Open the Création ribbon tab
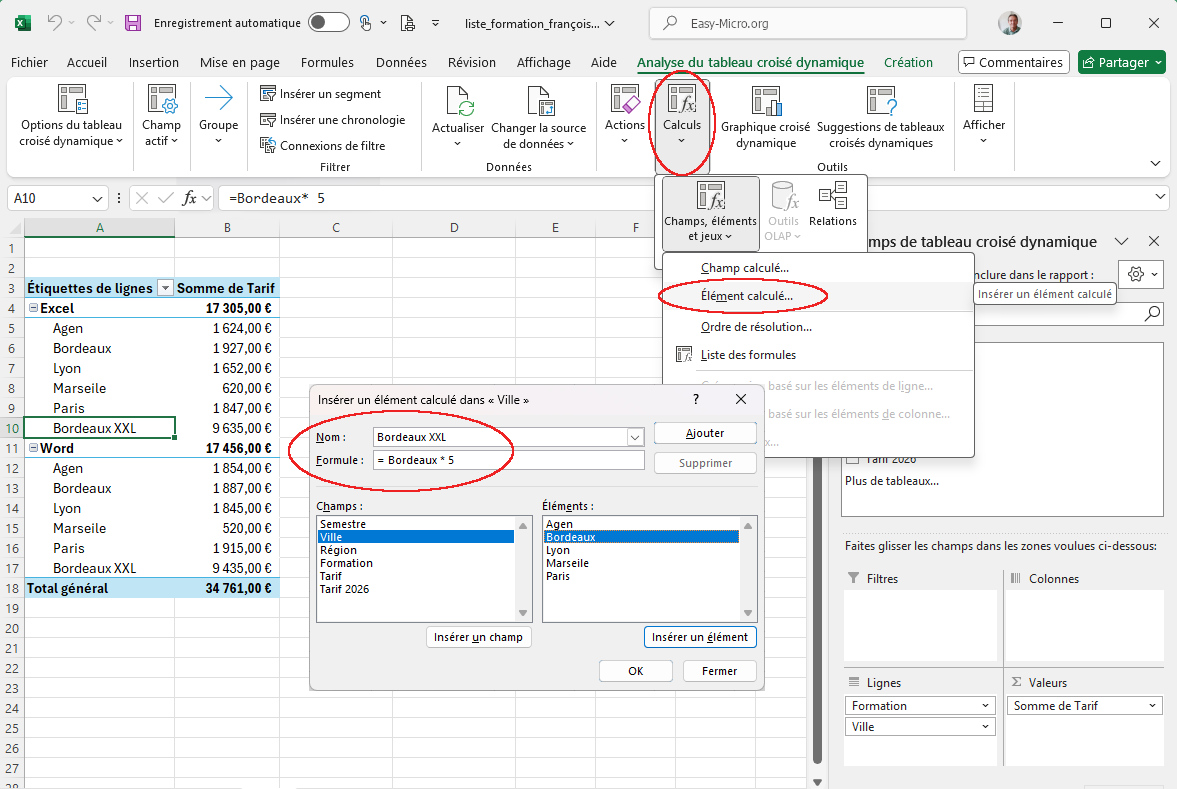The height and width of the screenshot is (789, 1177). pyautogui.click(x=908, y=62)
